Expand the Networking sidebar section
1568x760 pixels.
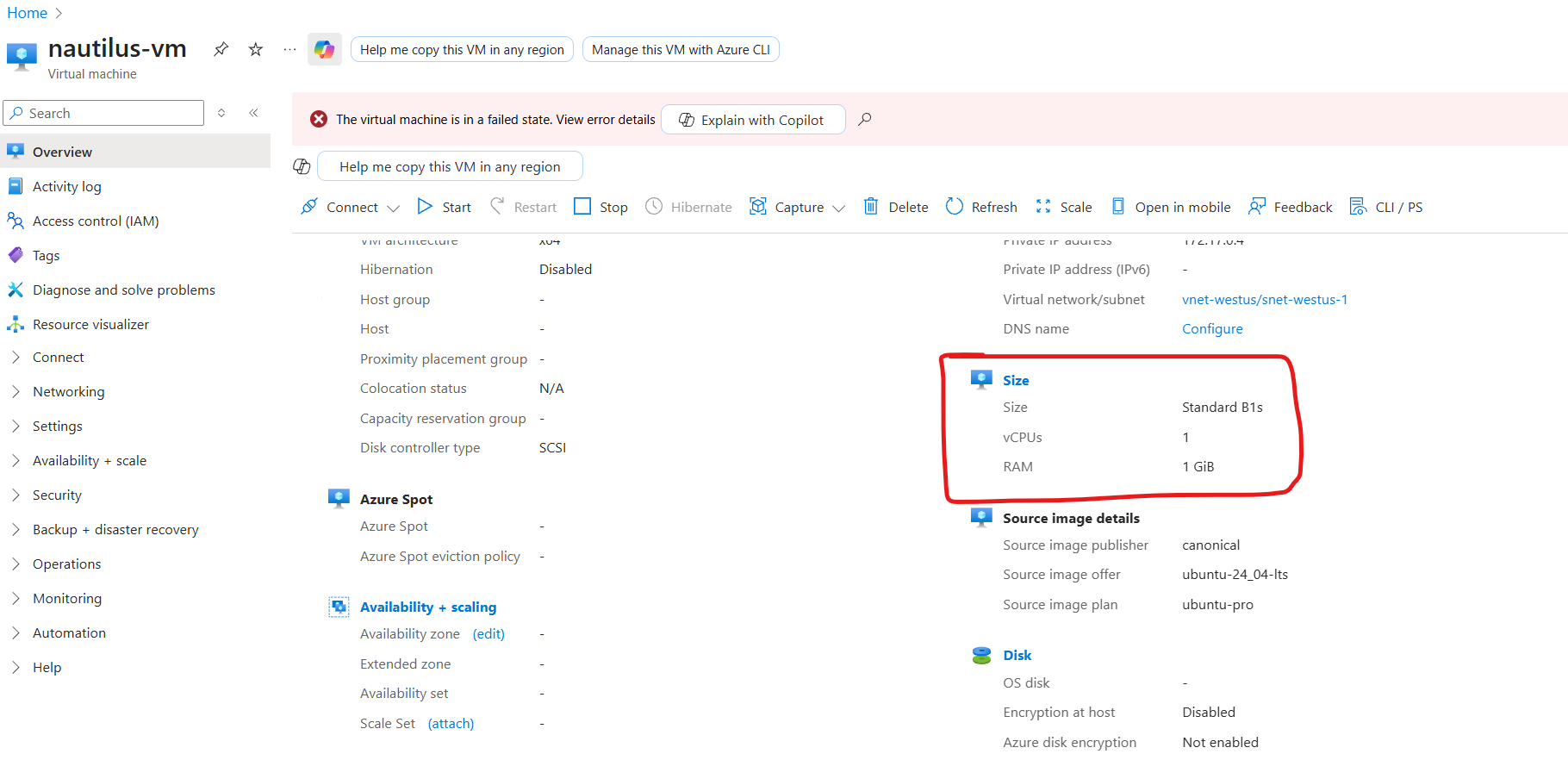(x=68, y=392)
